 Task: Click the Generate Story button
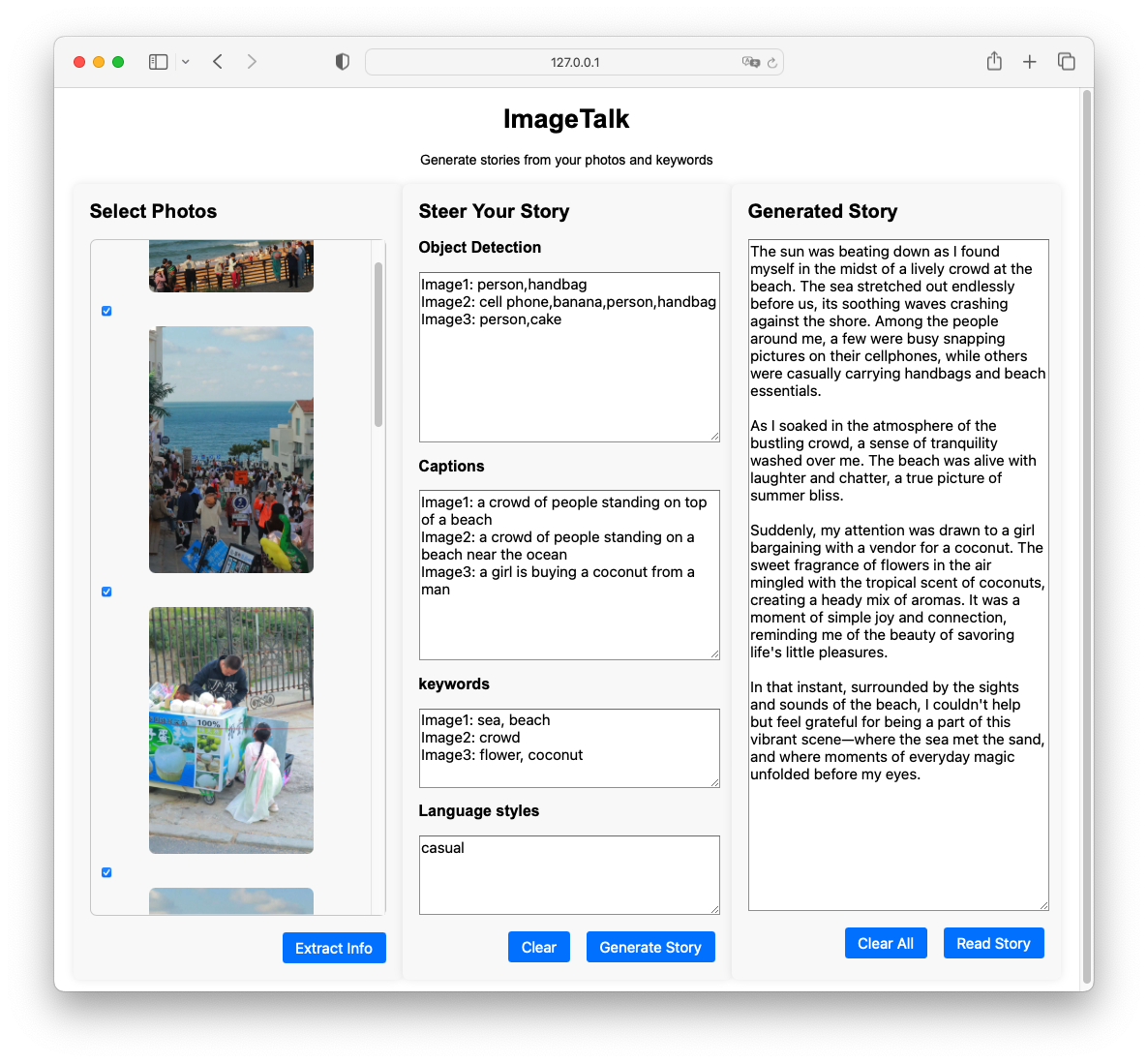click(650, 948)
